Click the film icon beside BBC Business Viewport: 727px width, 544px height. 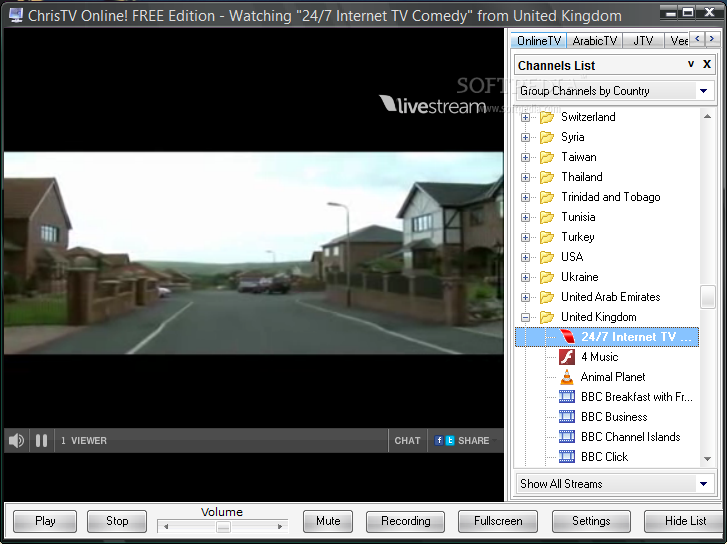(x=567, y=416)
